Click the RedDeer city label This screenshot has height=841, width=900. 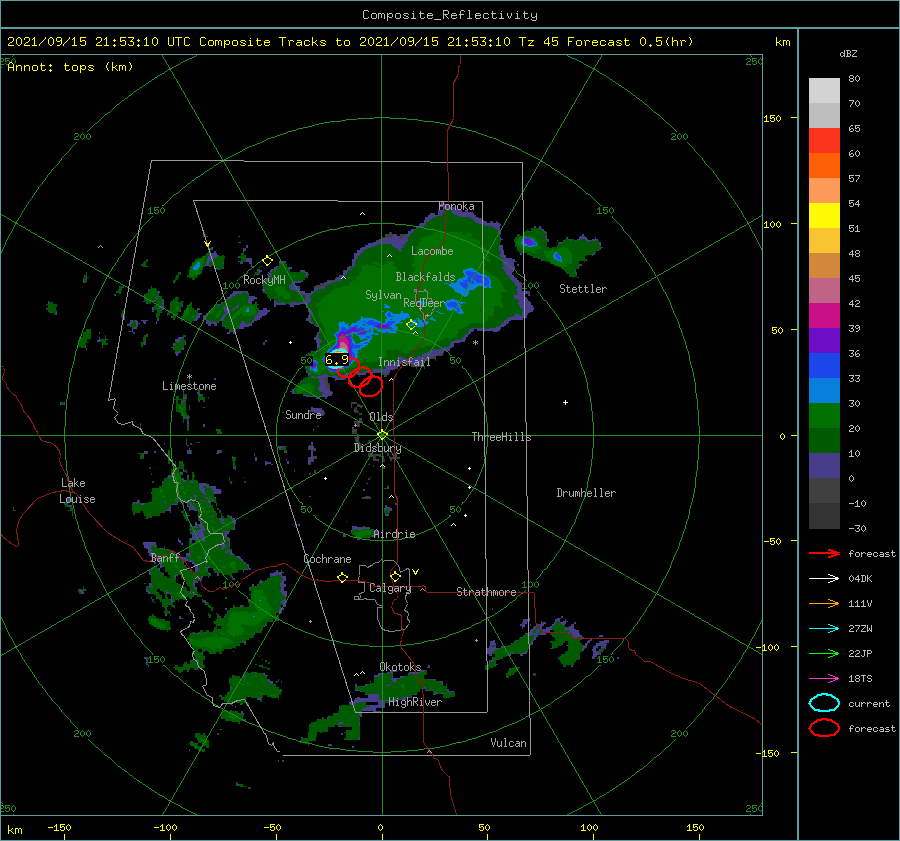click(424, 303)
